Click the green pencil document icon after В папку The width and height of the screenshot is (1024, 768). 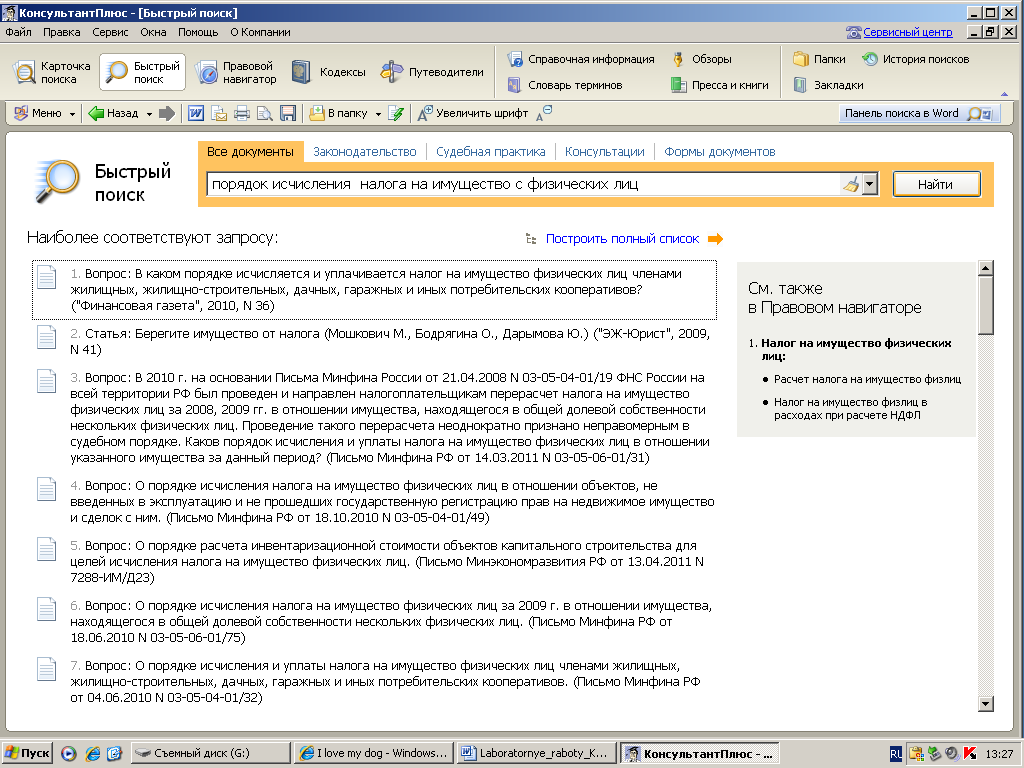click(396, 113)
